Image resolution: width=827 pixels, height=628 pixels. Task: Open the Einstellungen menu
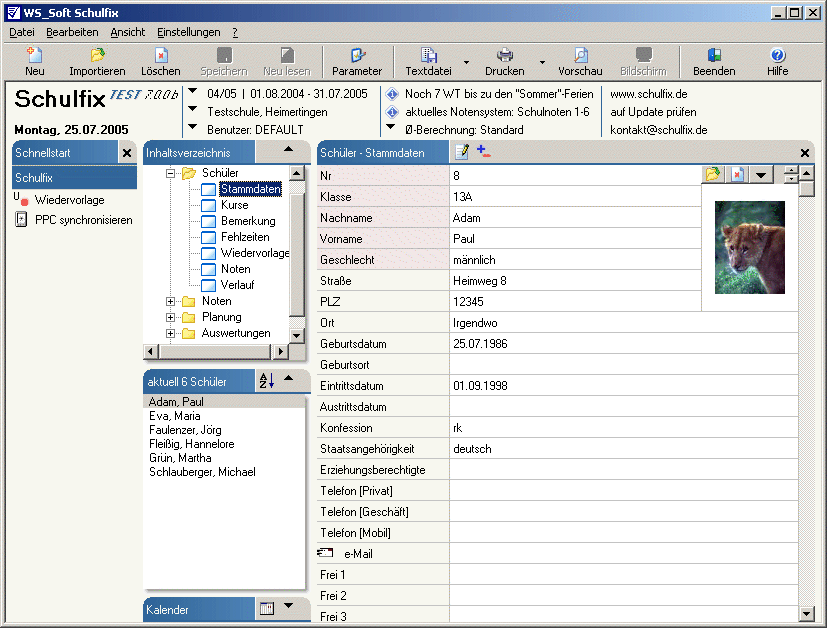189,32
